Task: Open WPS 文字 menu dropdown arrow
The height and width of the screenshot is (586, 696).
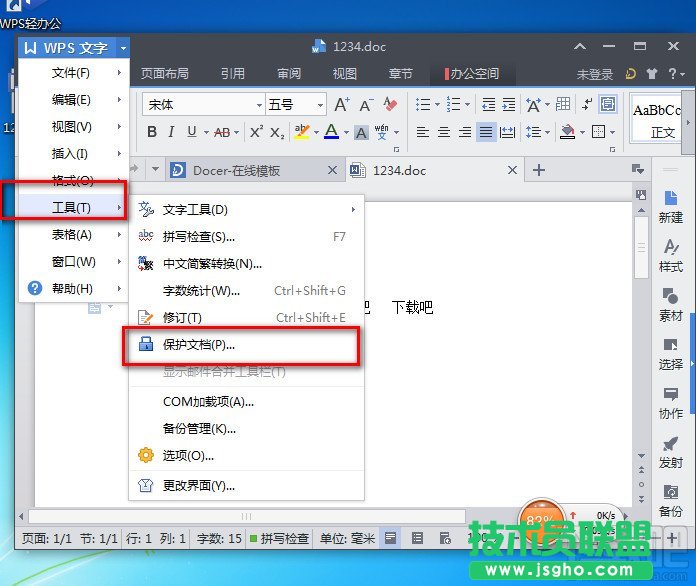Action: click(x=123, y=48)
